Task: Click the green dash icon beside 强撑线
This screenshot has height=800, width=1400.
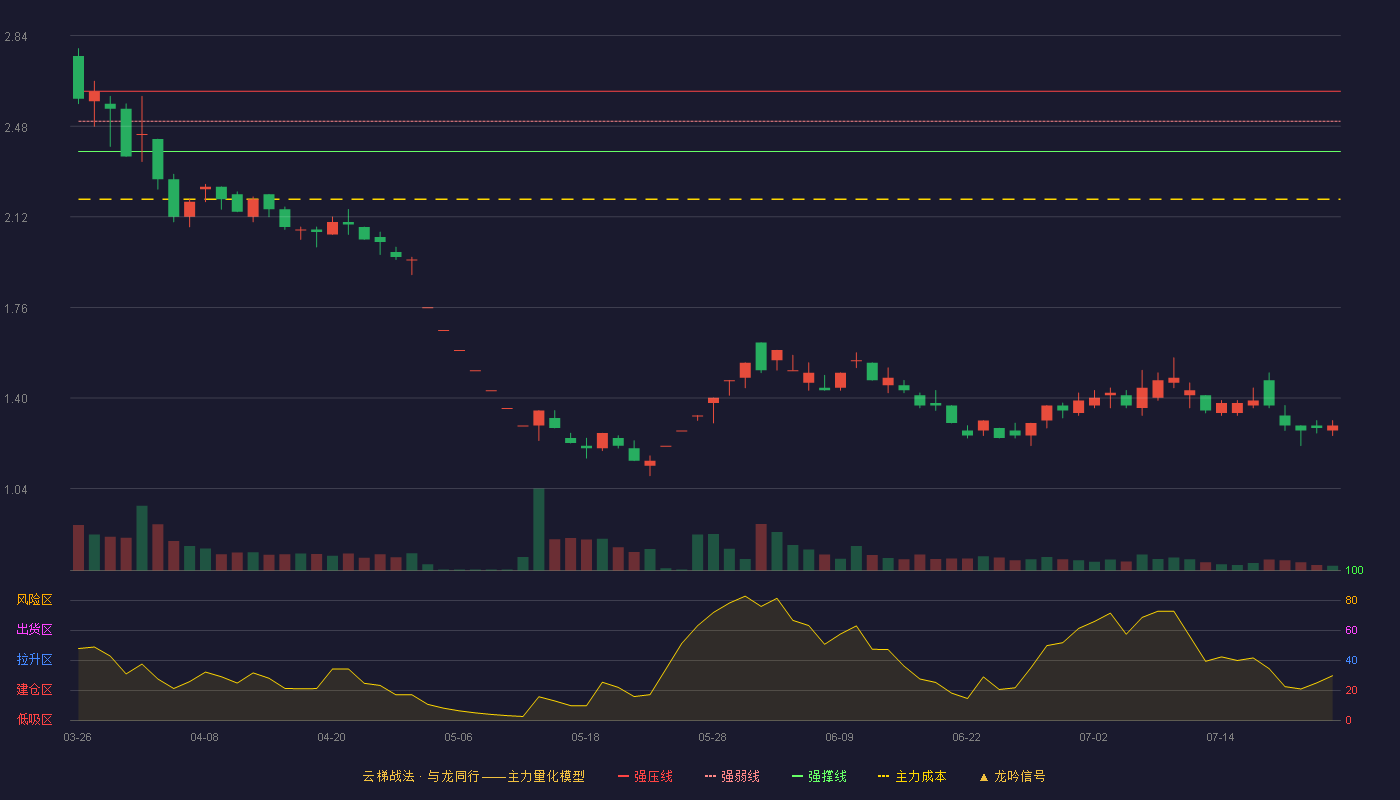Action: tap(798, 776)
